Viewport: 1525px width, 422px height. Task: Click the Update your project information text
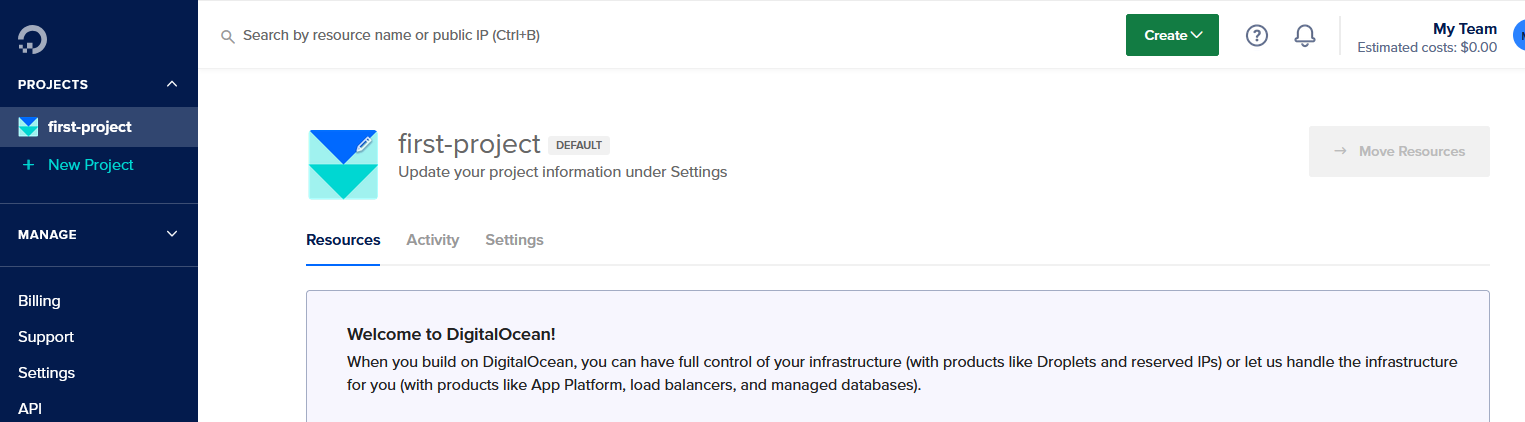tap(562, 172)
